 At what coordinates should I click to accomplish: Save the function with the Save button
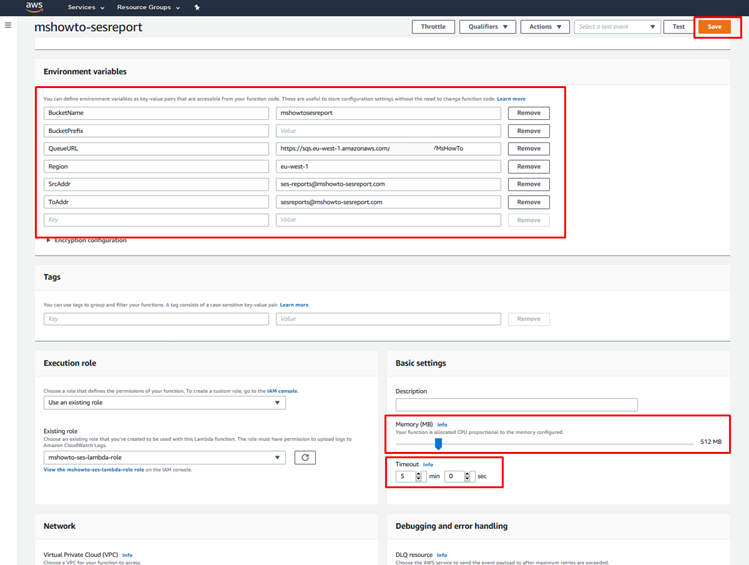pyautogui.click(x=715, y=27)
